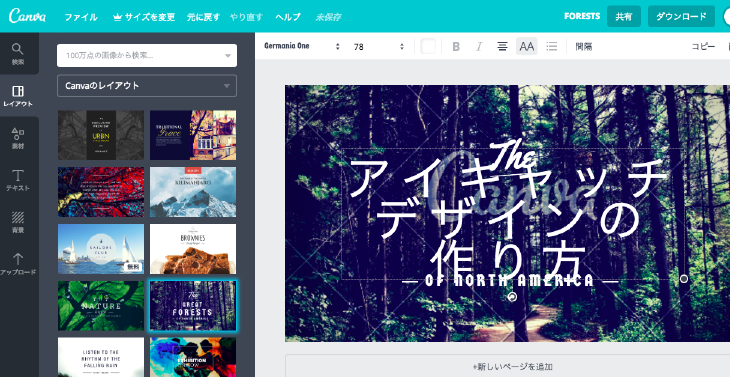Open the text (テキスト) sidebar panel
The height and width of the screenshot is (377, 730).
click(18, 180)
